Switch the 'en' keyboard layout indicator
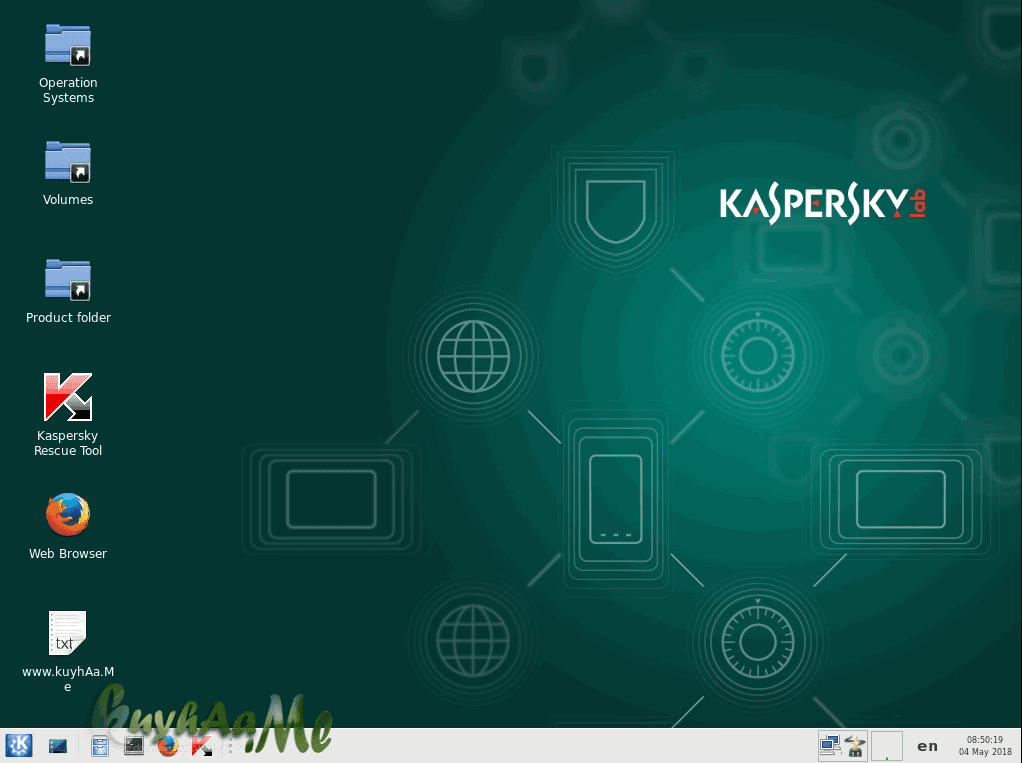 pos(927,747)
